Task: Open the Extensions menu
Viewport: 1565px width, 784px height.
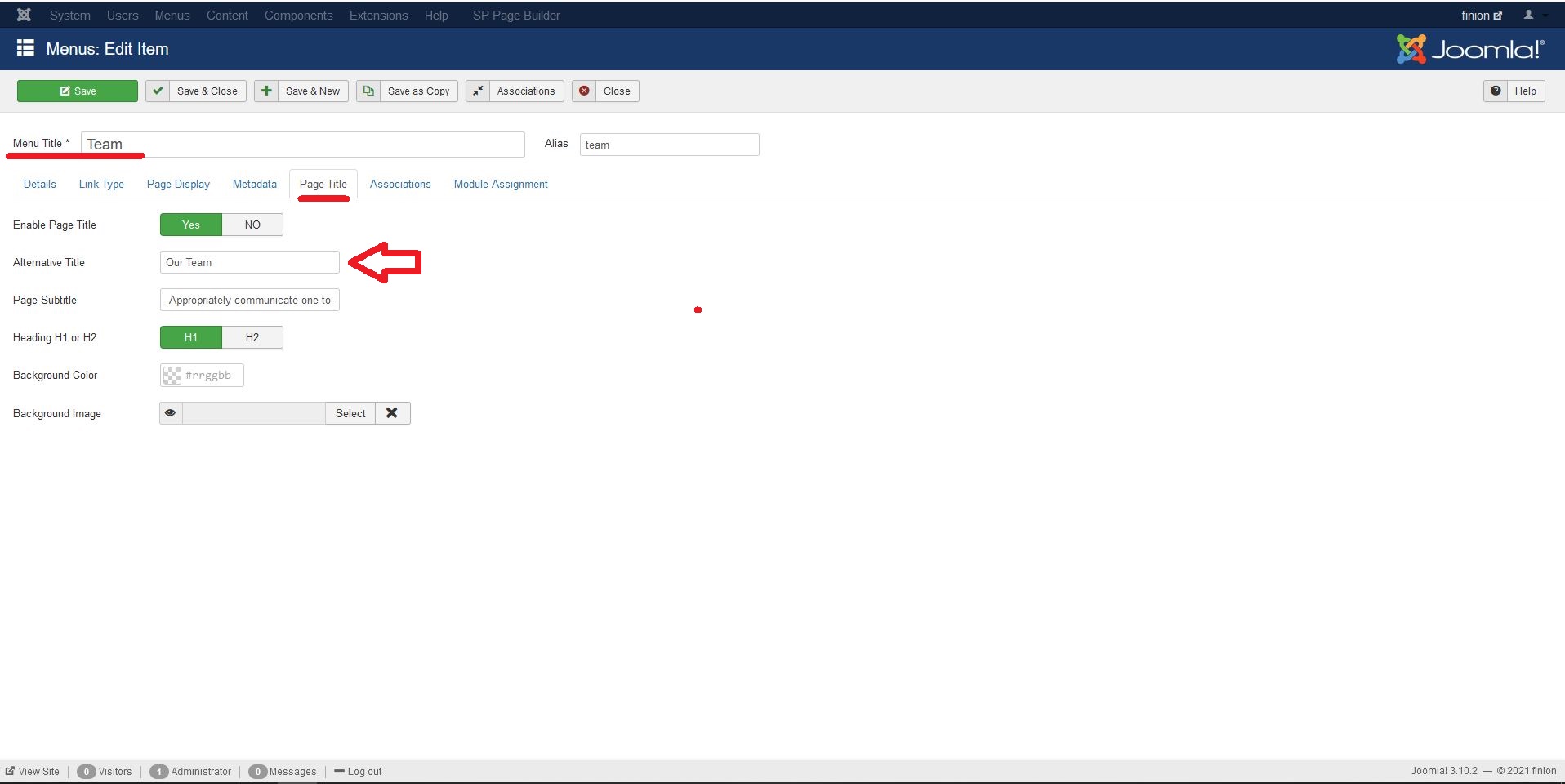Action: (379, 16)
